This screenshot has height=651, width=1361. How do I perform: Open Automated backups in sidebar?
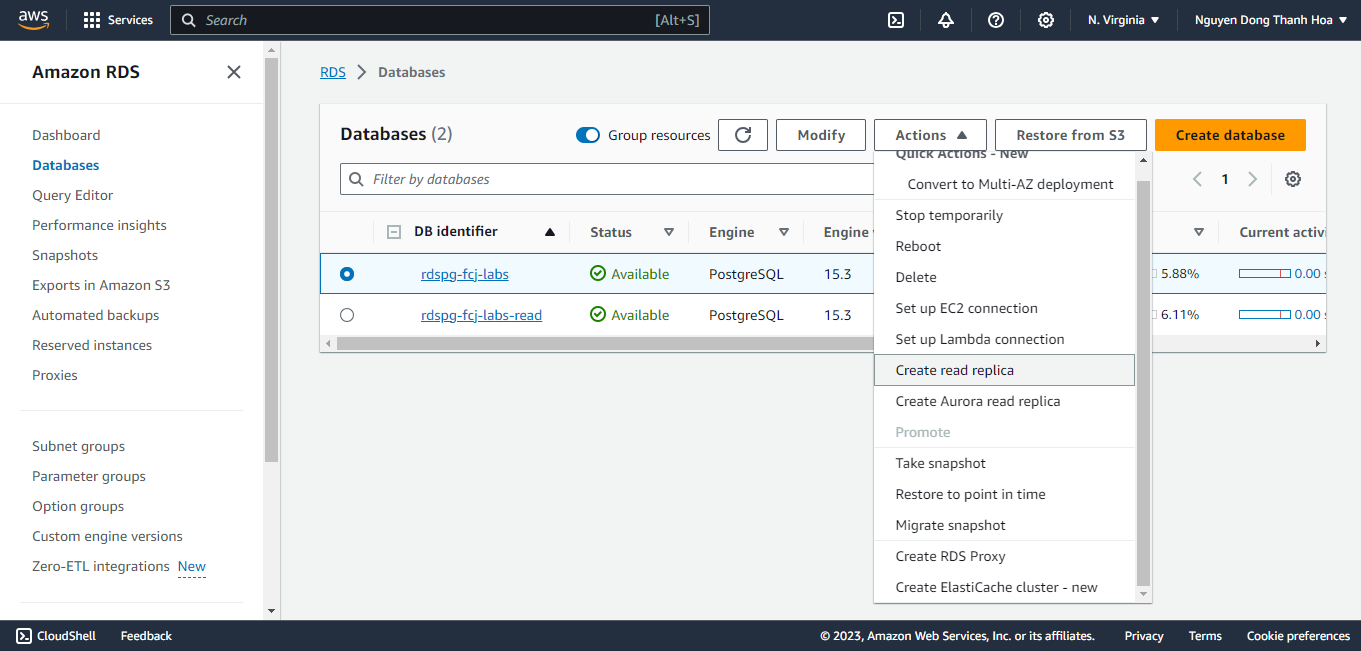pos(96,315)
